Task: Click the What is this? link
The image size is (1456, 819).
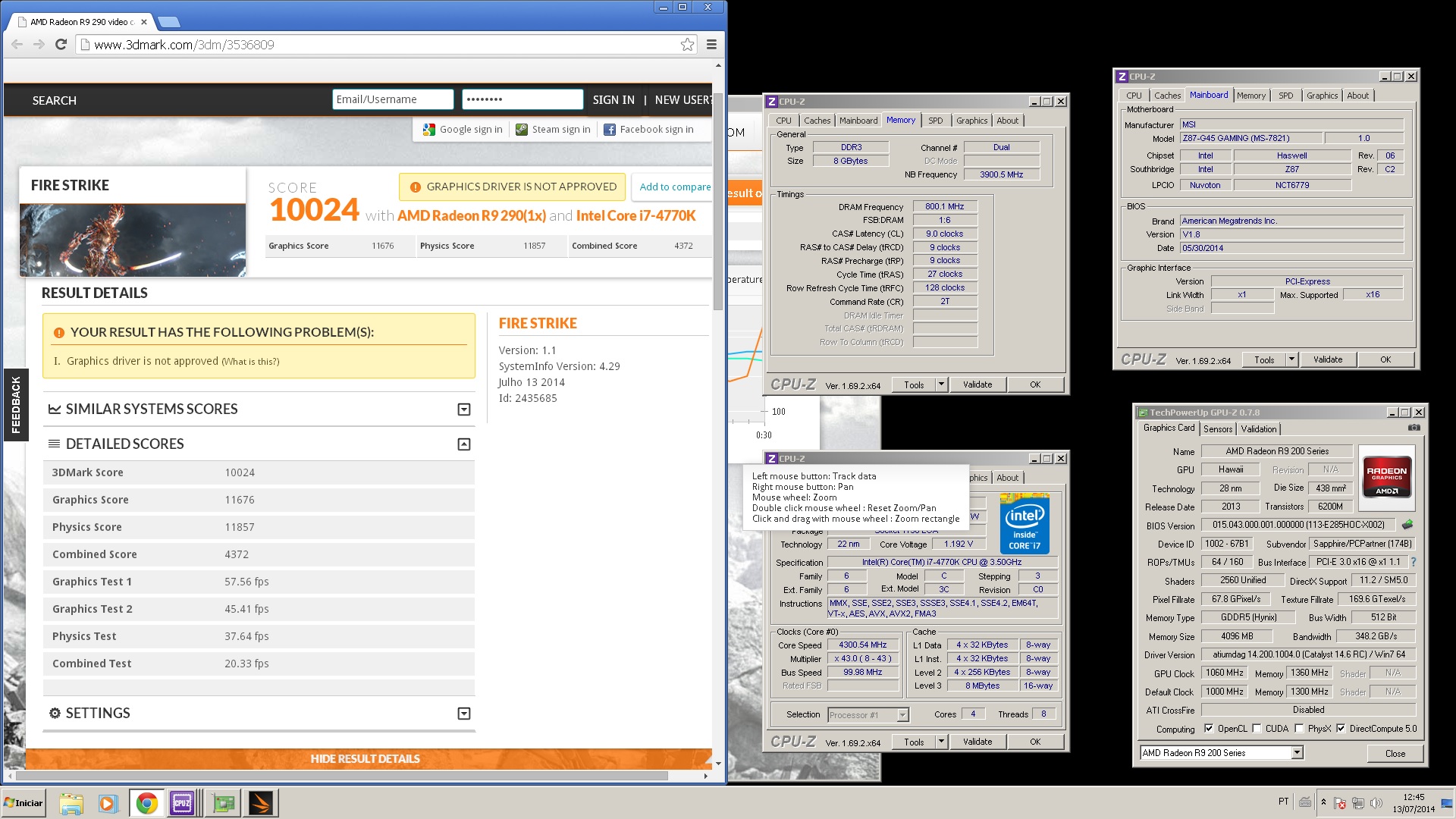Action: [250, 362]
